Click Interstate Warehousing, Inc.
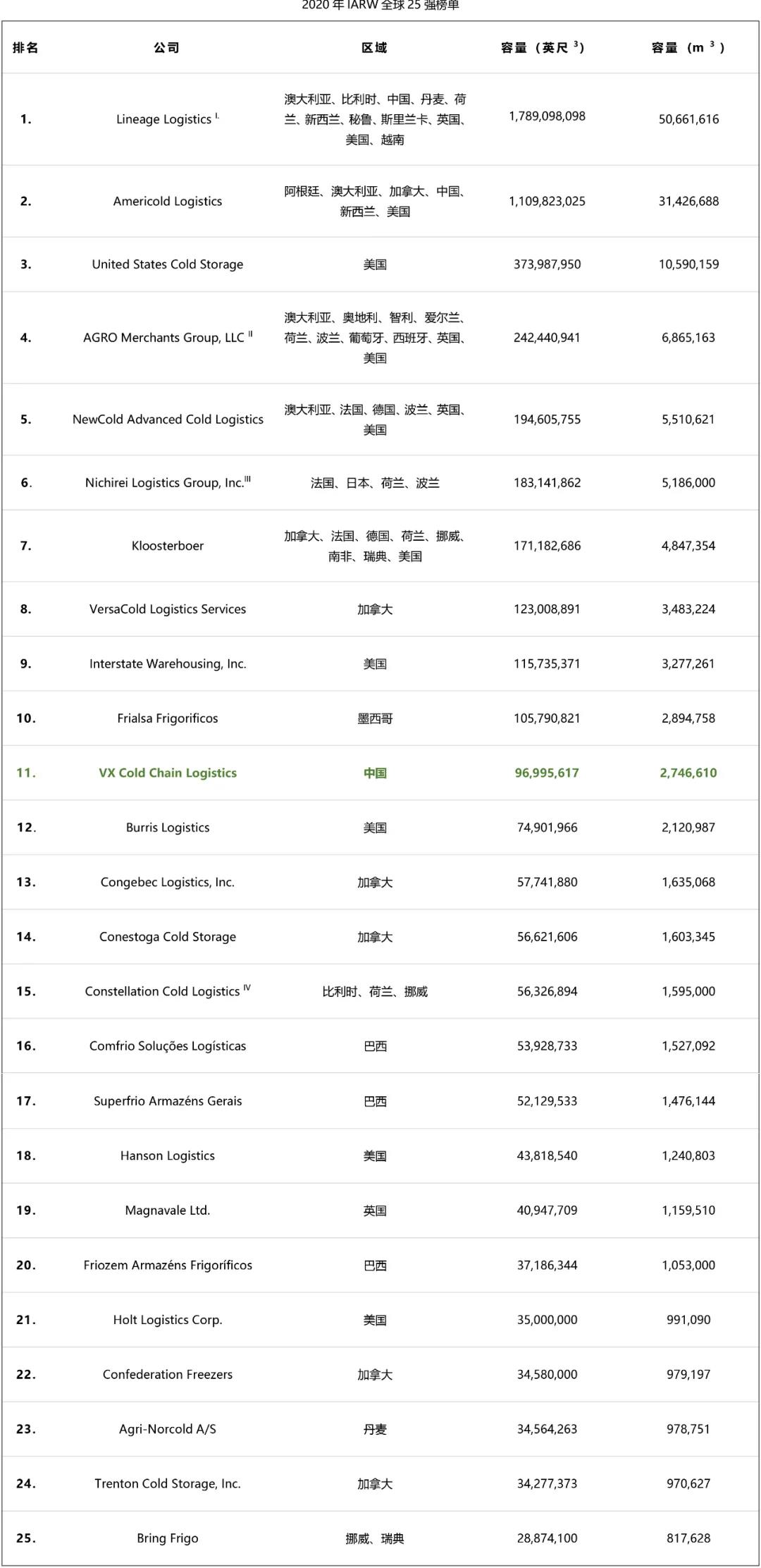The width and height of the screenshot is (761, 1568). [x=168, y=663]
